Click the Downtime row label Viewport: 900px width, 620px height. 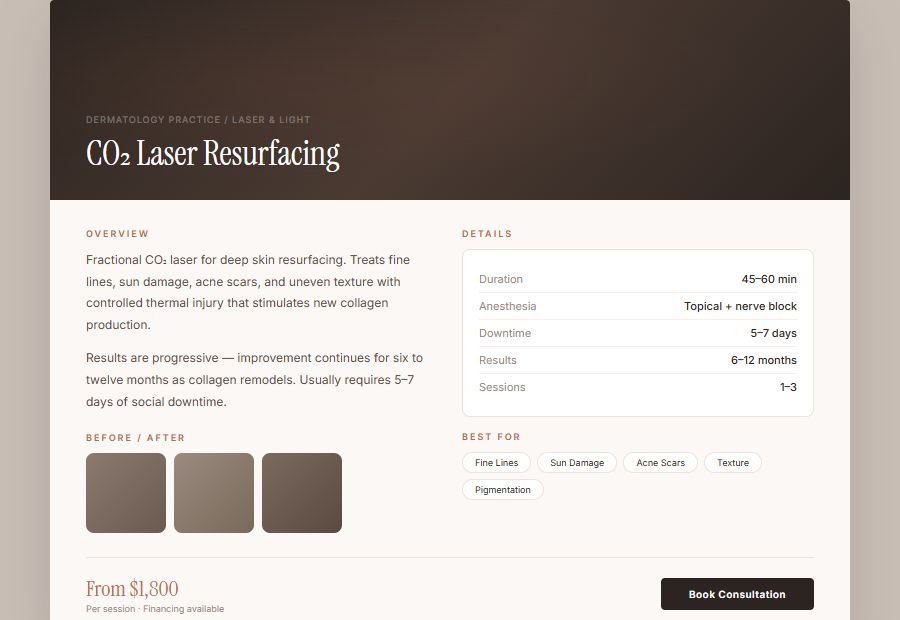click(505, 333)
